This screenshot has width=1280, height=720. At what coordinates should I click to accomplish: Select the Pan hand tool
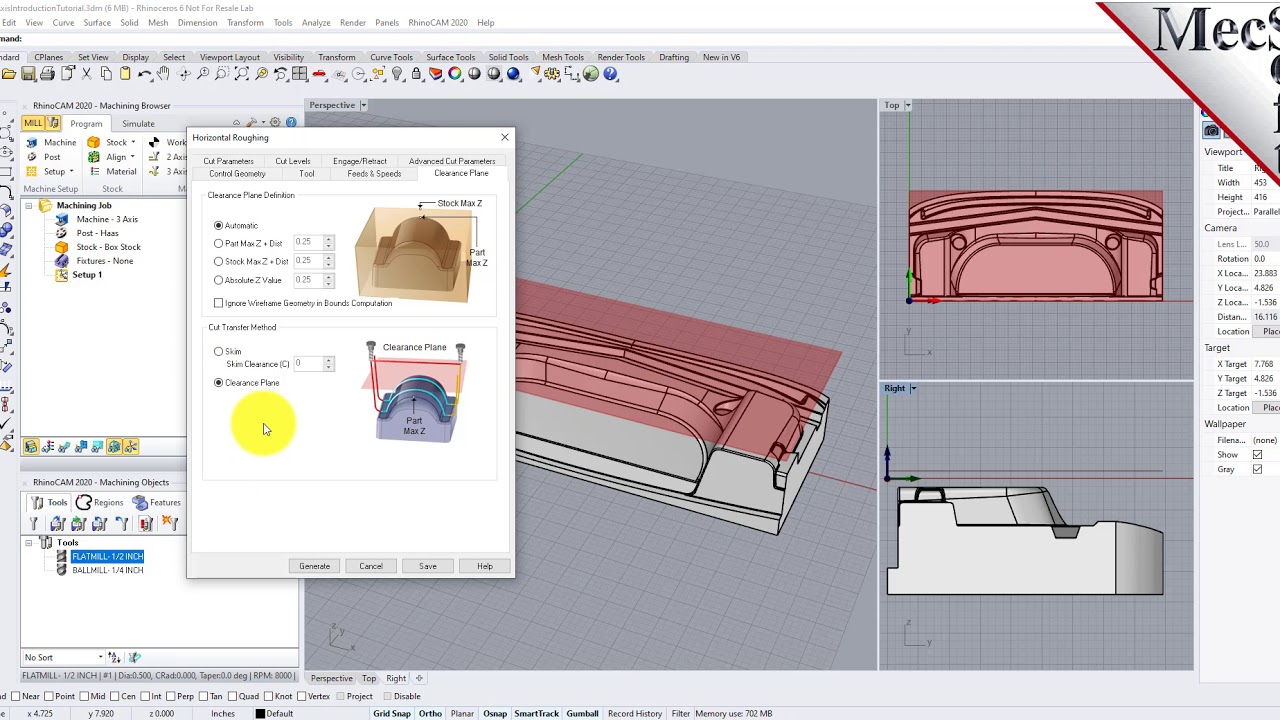click(x=163, y=74)
